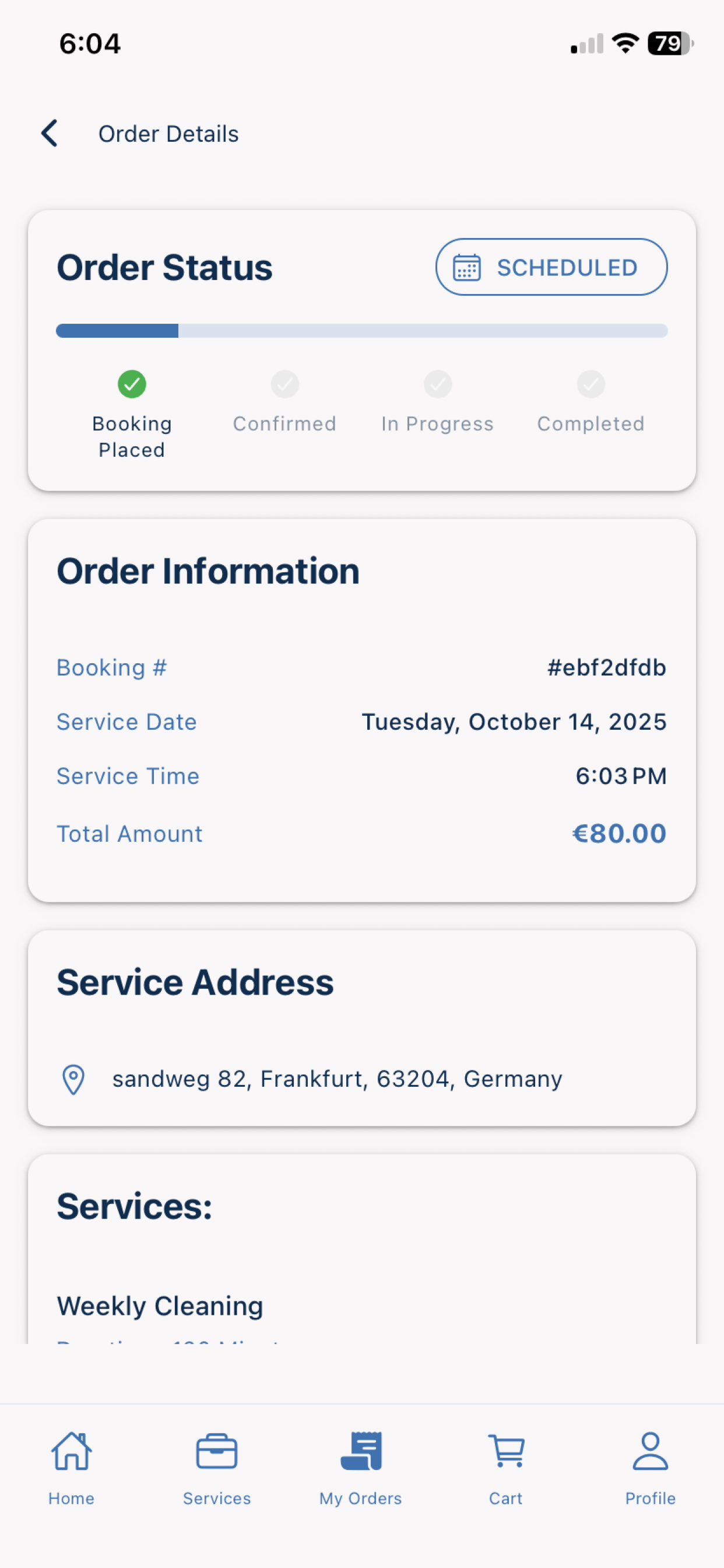Screen dimensions: 724x1568
Task: Tap the My Orders receipt icon
Action: 361,1451
